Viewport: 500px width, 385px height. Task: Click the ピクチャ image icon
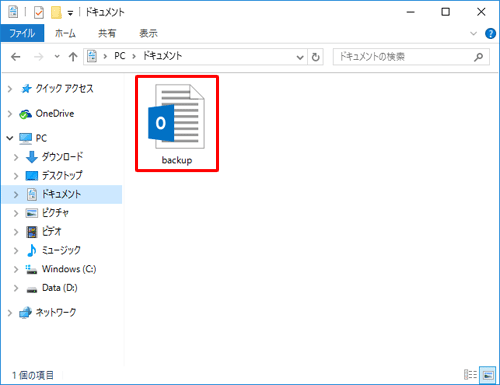point(32,213)
